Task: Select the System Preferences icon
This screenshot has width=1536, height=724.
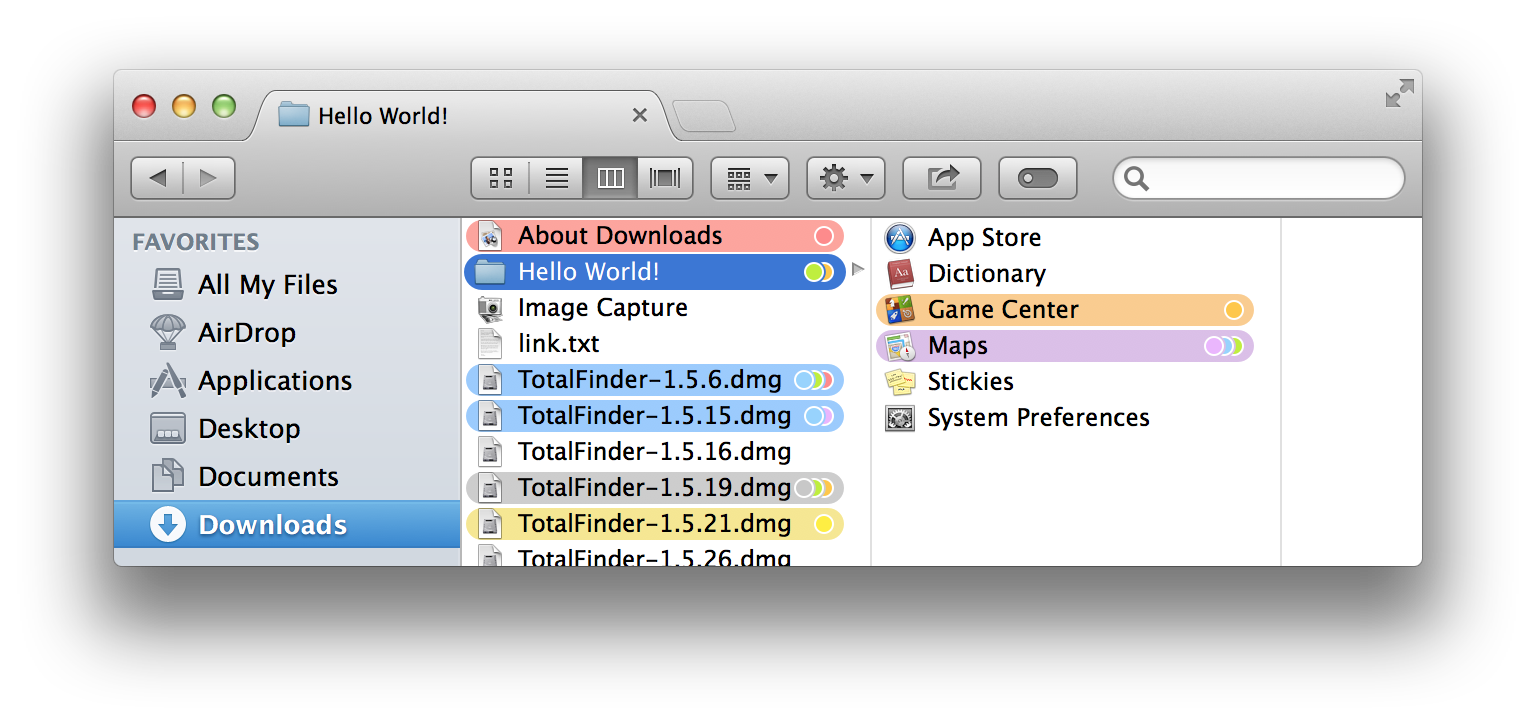Action: [x=900, y=418]
